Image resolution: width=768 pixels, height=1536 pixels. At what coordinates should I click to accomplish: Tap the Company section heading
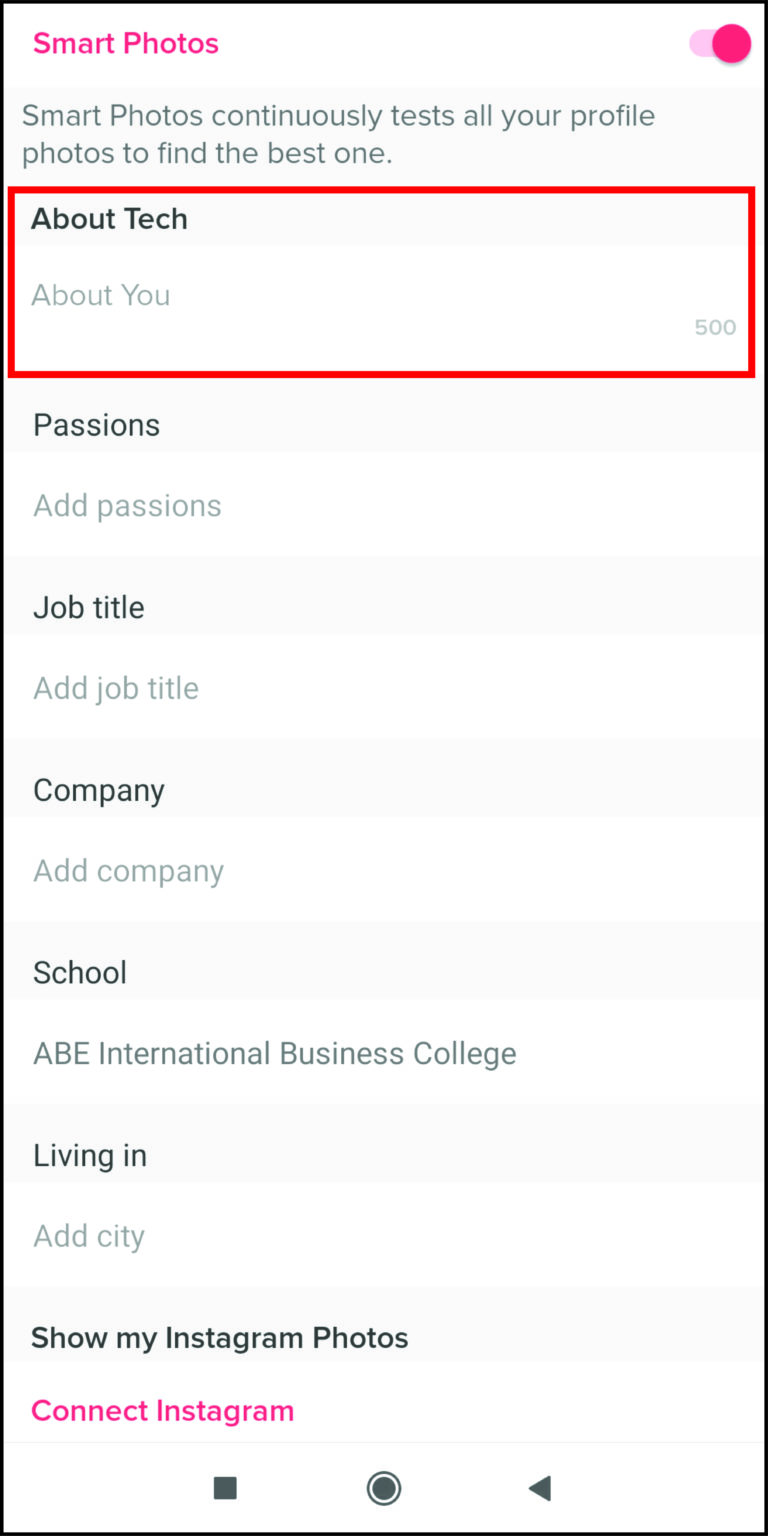point(99,790)
